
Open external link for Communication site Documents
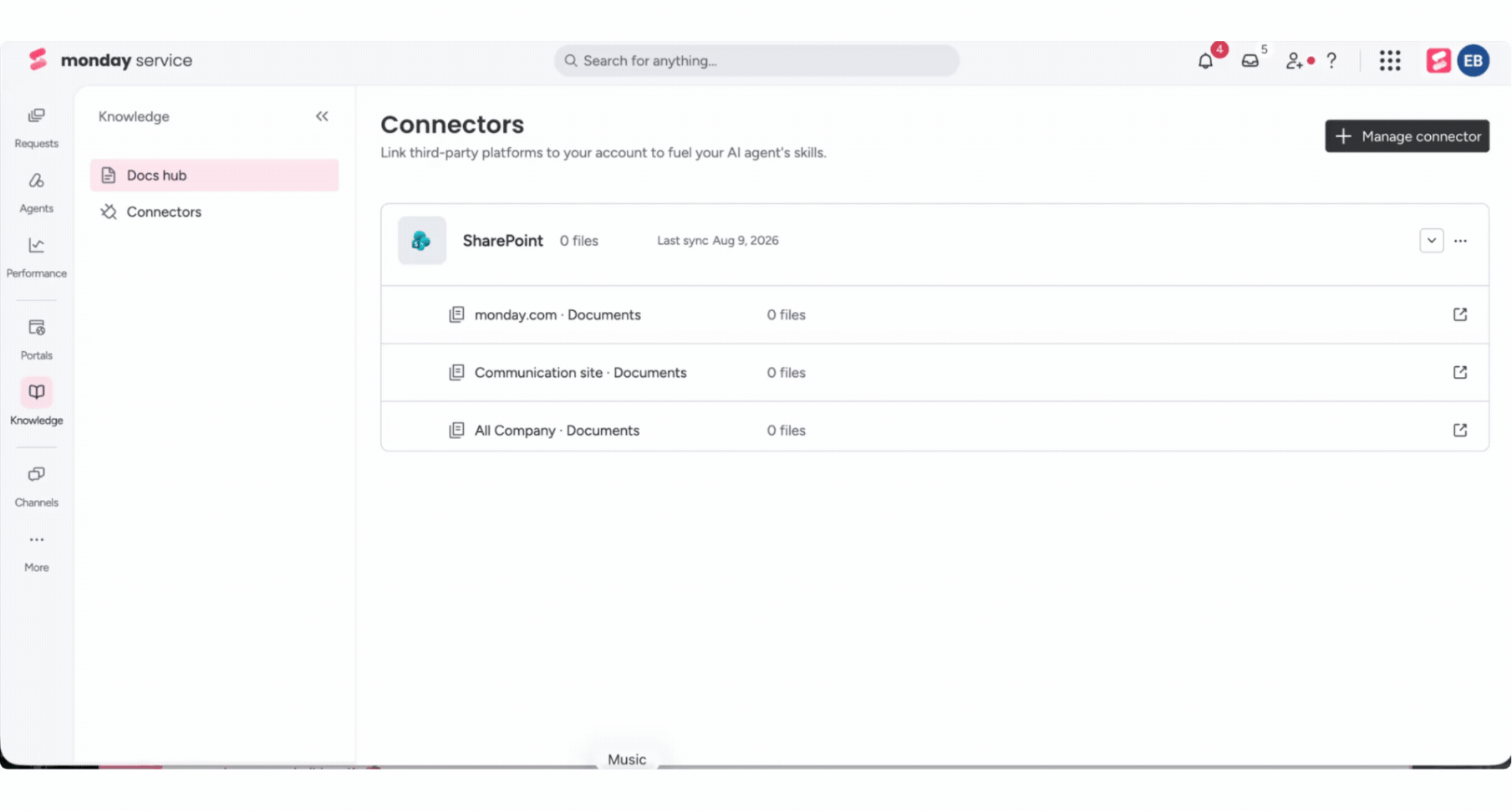coord(1460,372)
